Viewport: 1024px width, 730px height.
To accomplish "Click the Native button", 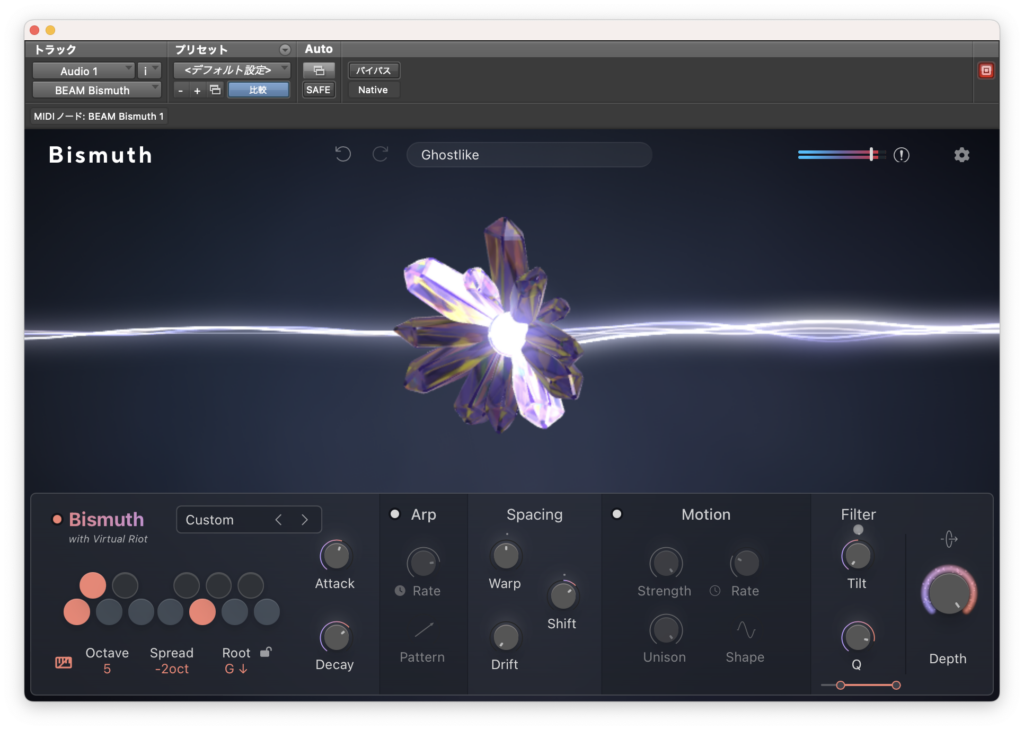I will pyautogui.click(x=373, y=90).
